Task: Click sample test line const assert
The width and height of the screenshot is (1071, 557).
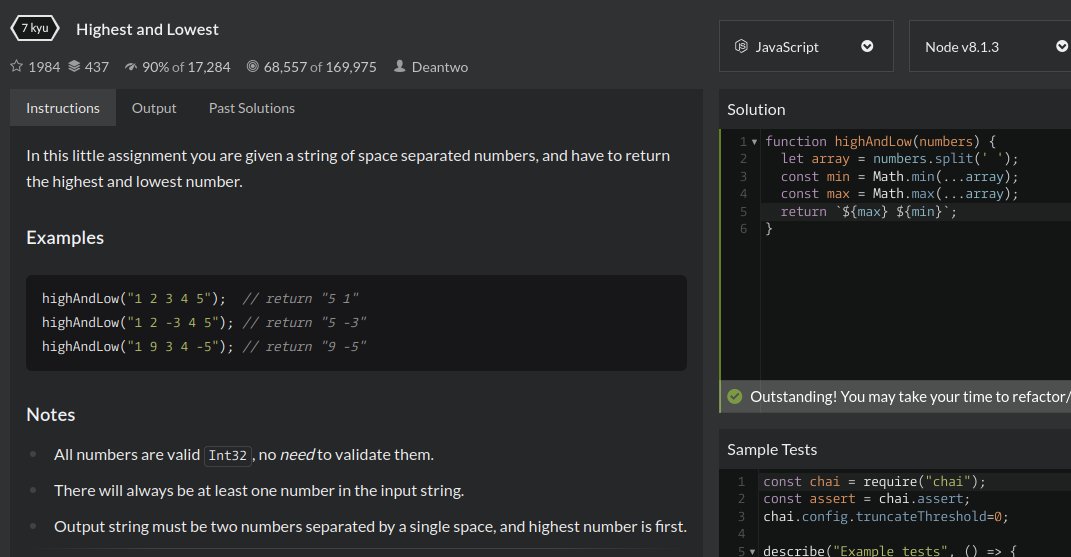Action: coord(867,499)
